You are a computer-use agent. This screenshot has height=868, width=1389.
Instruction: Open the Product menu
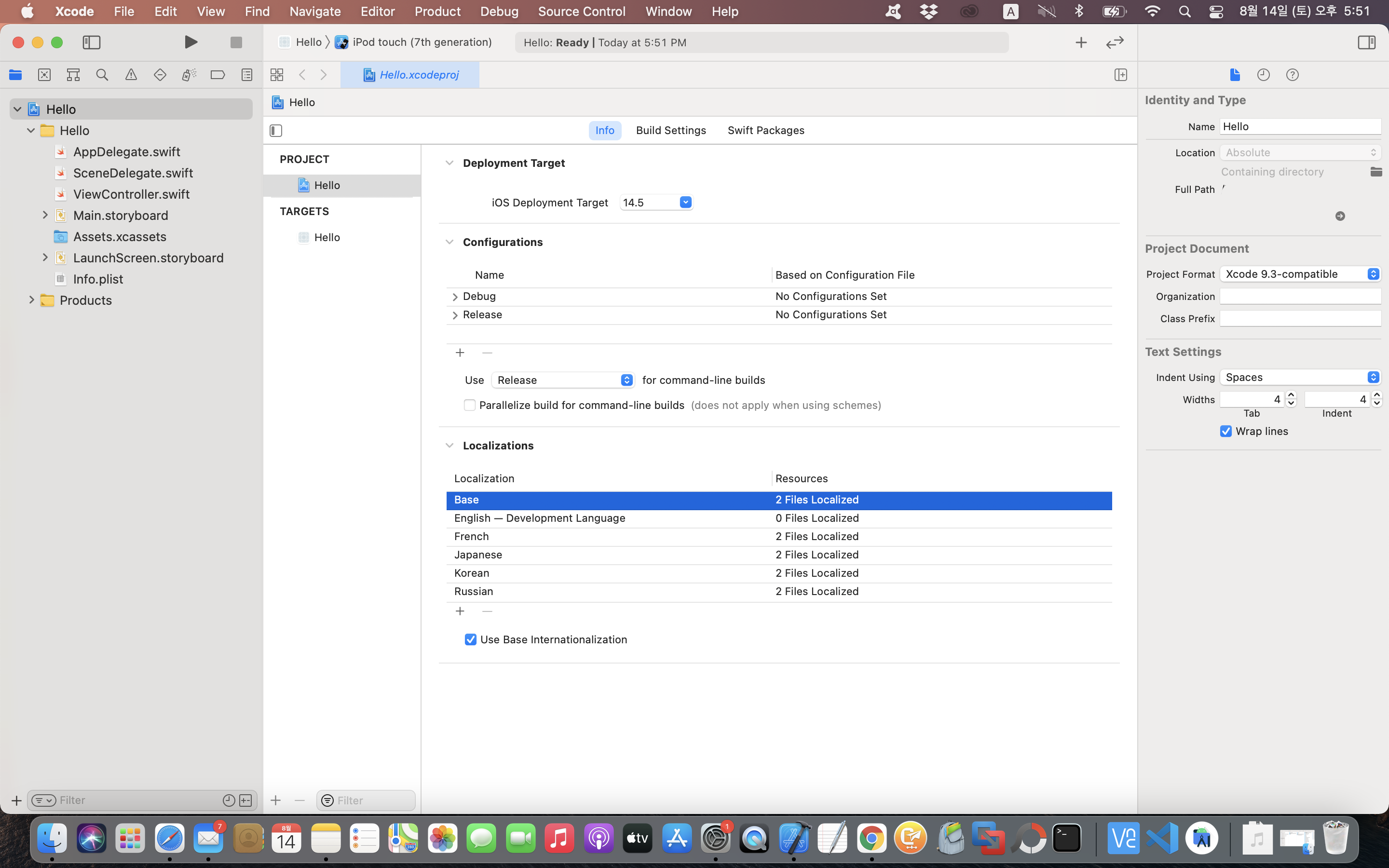click(437, 12)
